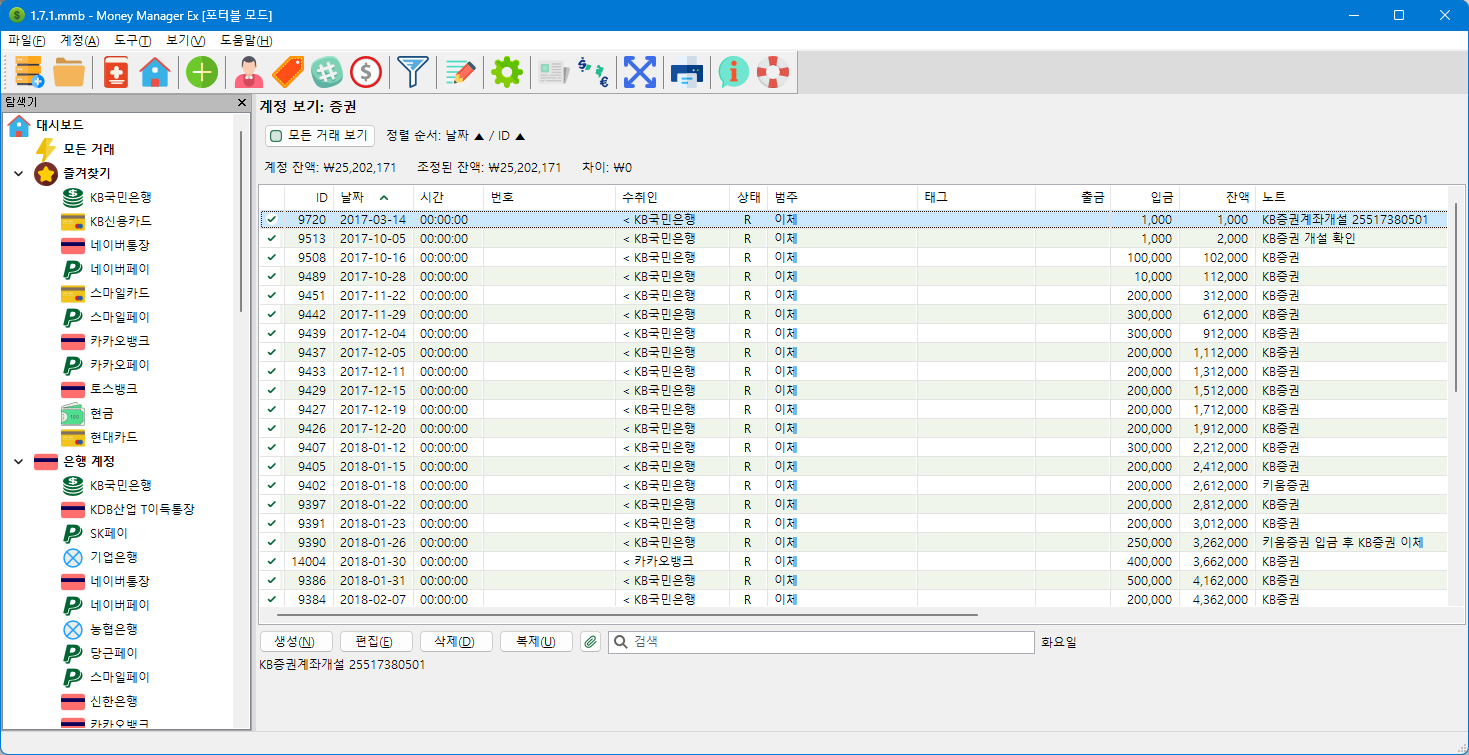Open the Currency manager dollar icon
The width and height of the screenshot is (1469, 755).
(366, 72)
